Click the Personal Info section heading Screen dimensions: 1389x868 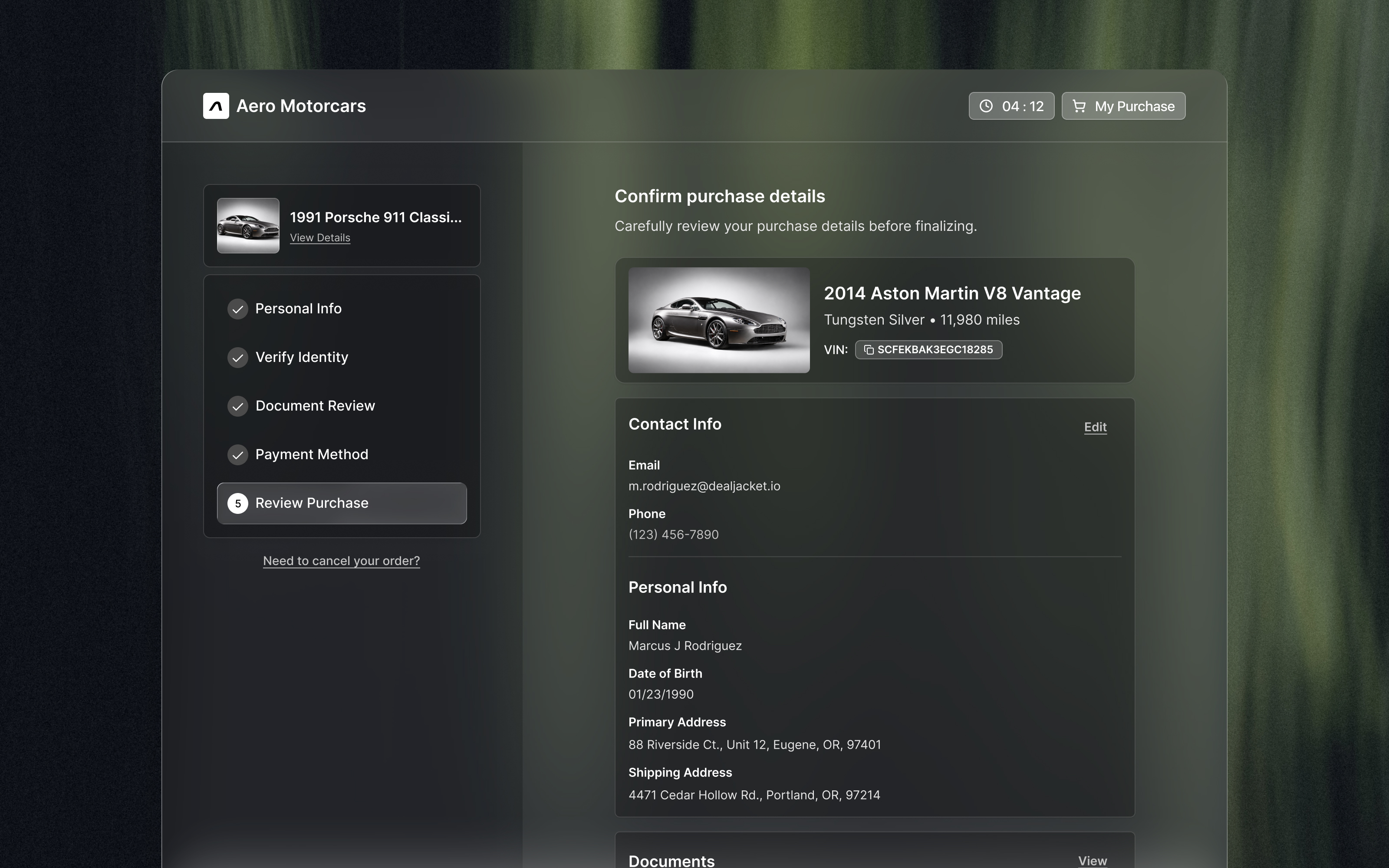[x=677, y=587]
